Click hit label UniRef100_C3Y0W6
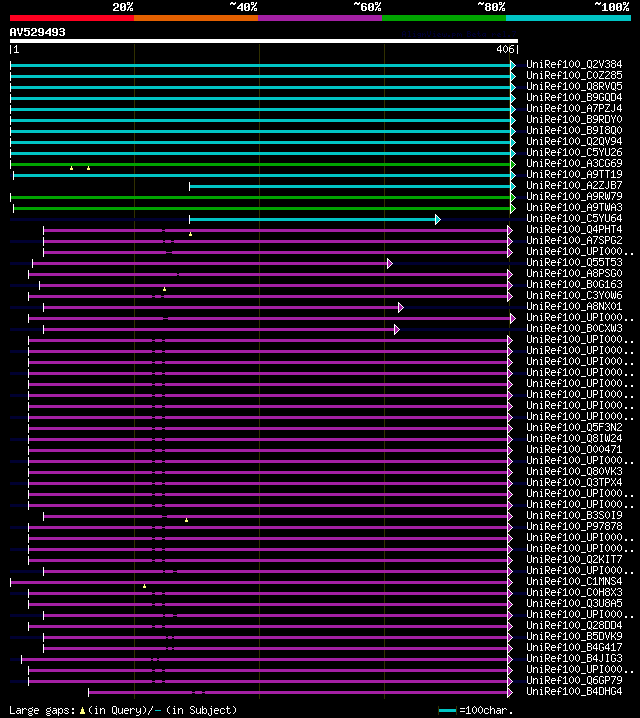640x718 pixels. (574, 295)
